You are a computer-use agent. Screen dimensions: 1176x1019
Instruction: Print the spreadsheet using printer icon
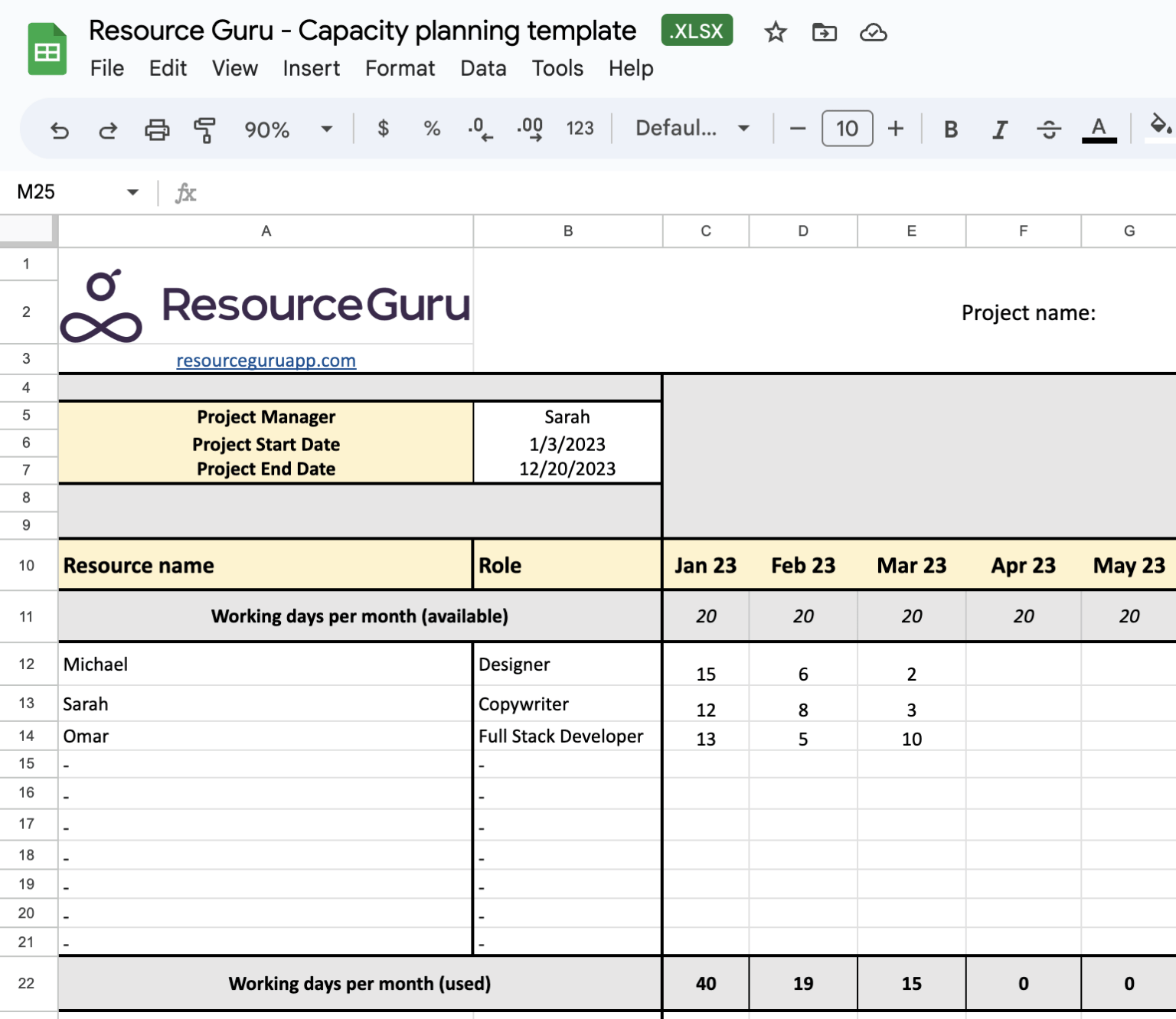click(x=157, y=129)
